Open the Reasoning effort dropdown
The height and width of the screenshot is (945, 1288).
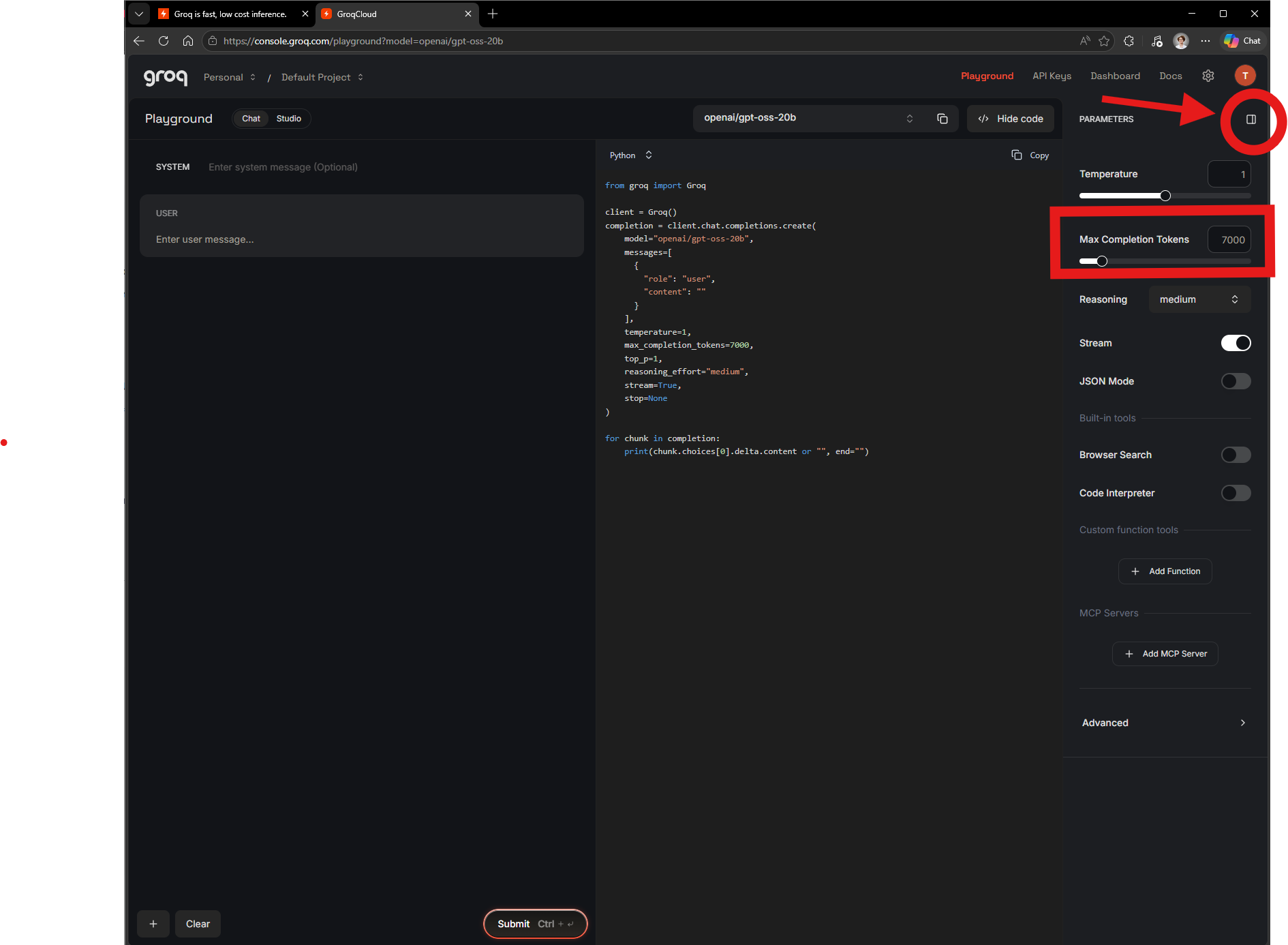click(1199, 299)
